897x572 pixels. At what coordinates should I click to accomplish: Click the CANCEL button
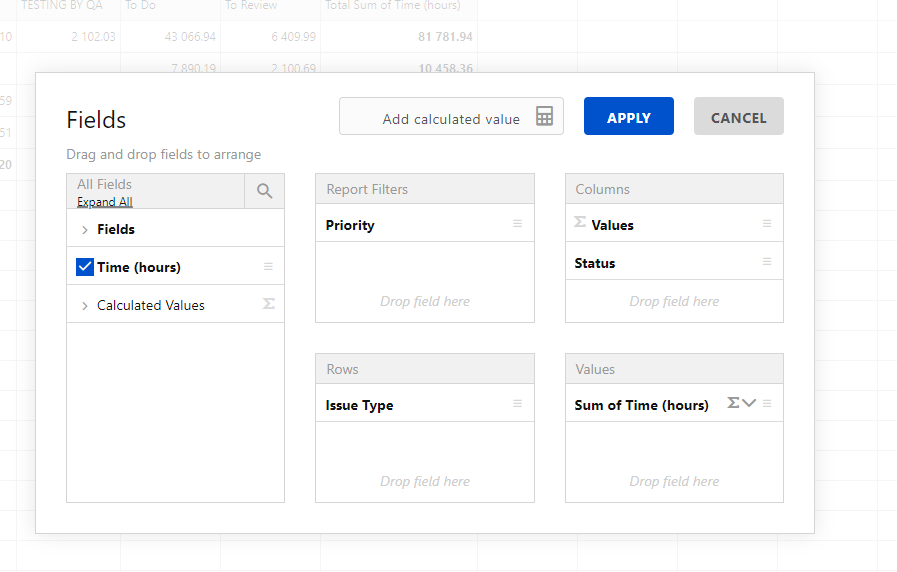(x=739, y=116)
